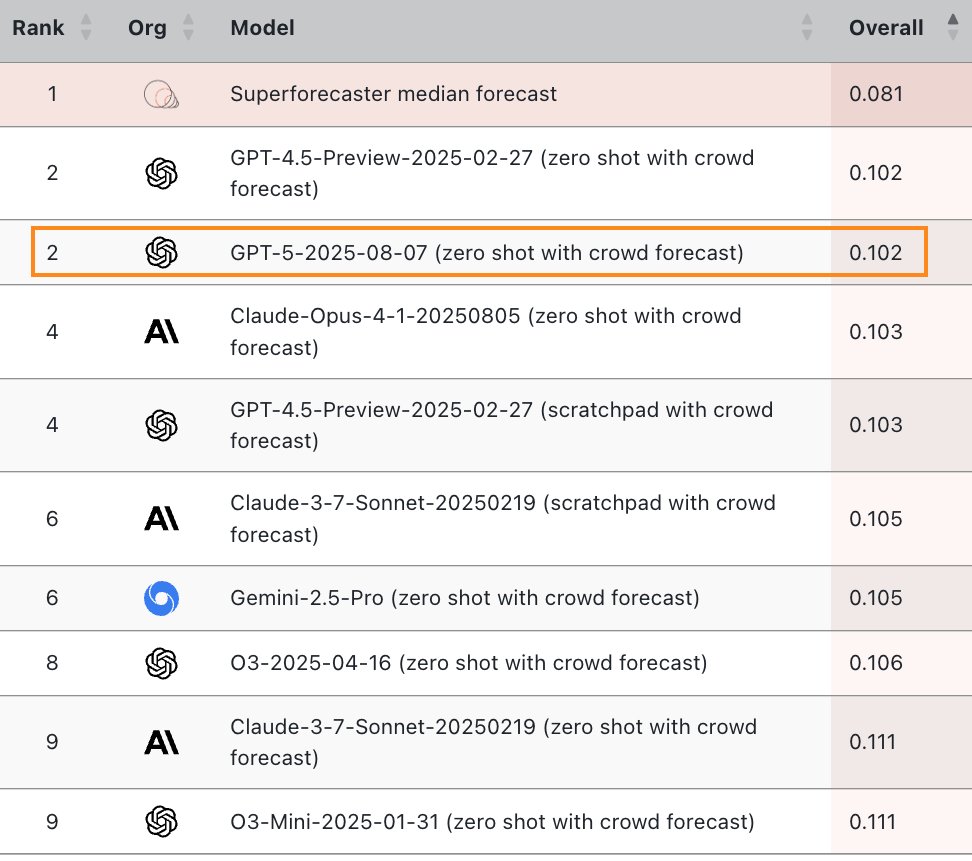Open the Superforecaster median forecast entry
Viewport: 972px width, 861px height.
[x=393, y=96]
